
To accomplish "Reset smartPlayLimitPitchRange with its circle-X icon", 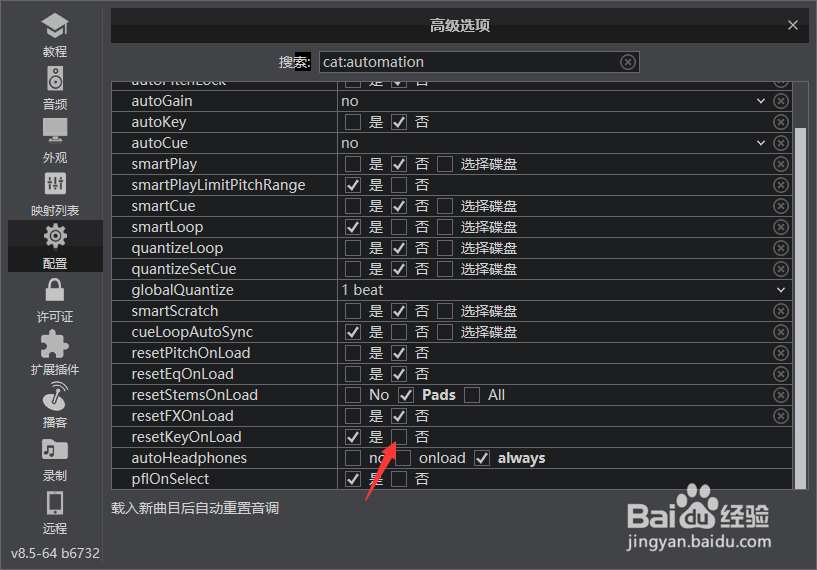I will coord(781,185).
